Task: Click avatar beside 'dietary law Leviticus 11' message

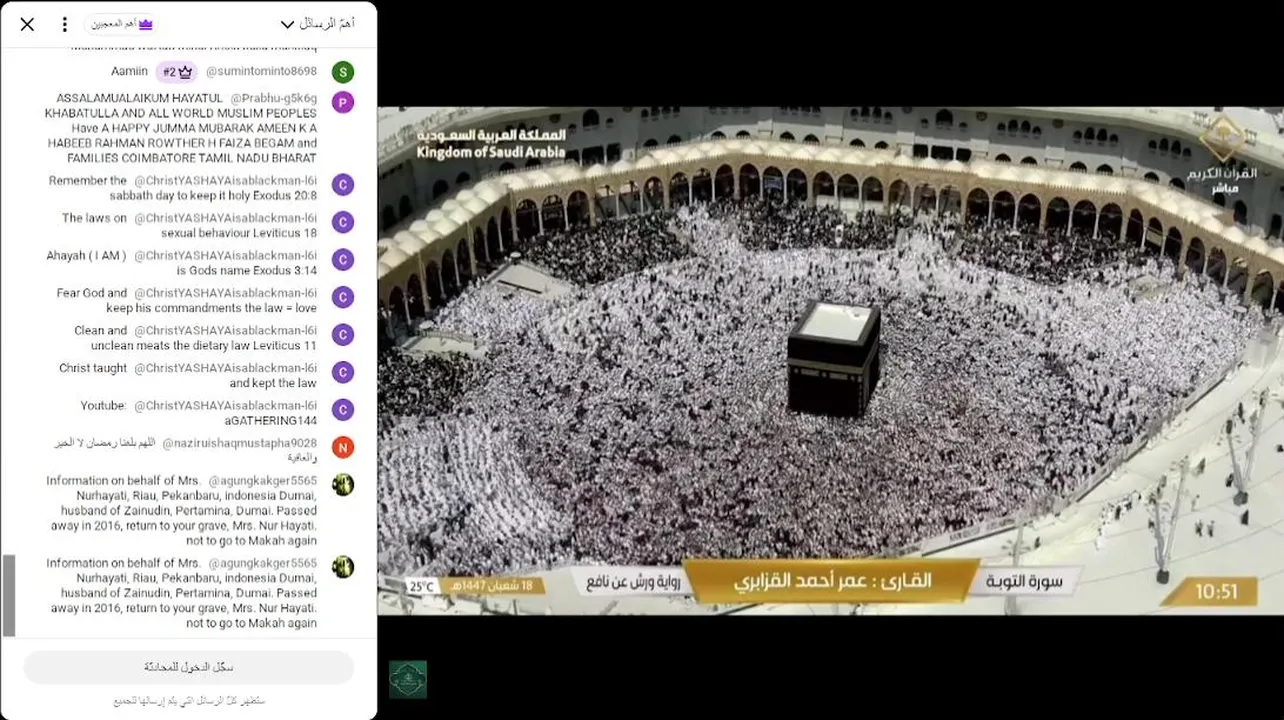Action: 343,335
